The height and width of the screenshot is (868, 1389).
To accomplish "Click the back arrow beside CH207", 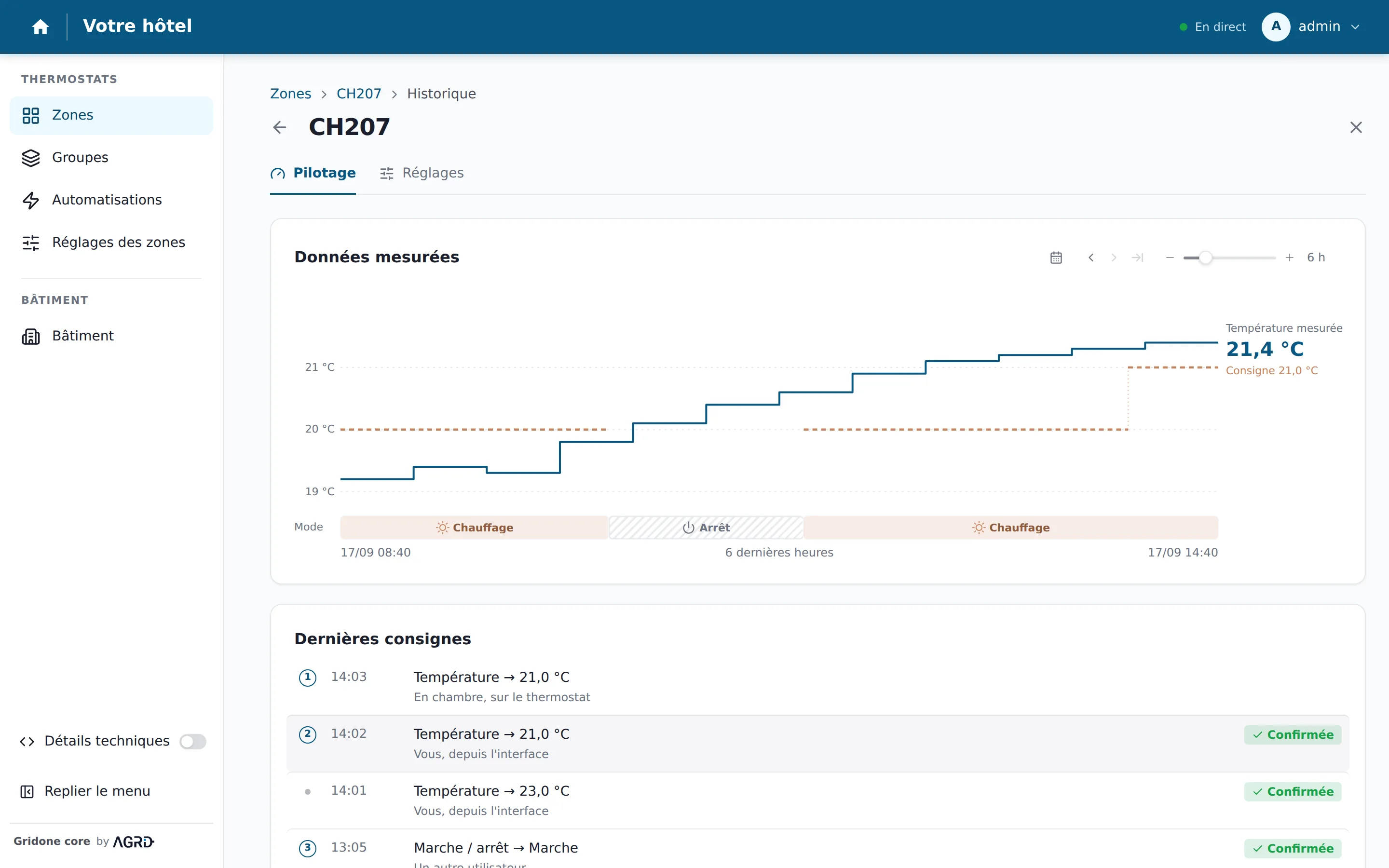I will (280, 127).
